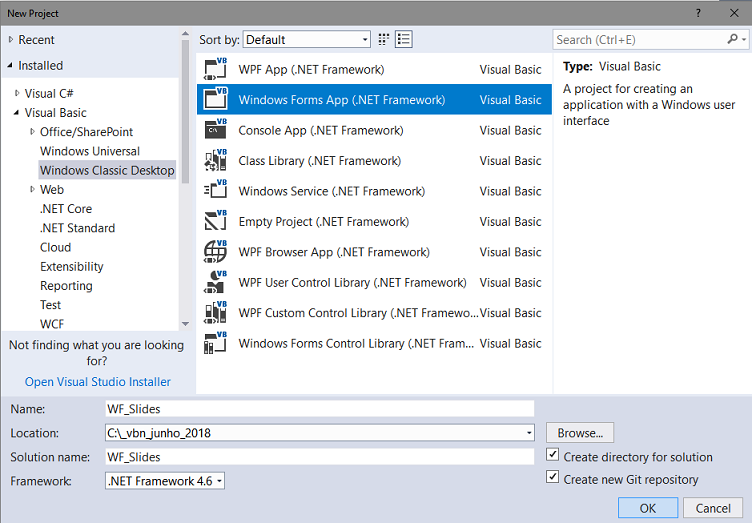Click the WPF Browser App globe icon
Screen dimensions: 752x523
215,252
